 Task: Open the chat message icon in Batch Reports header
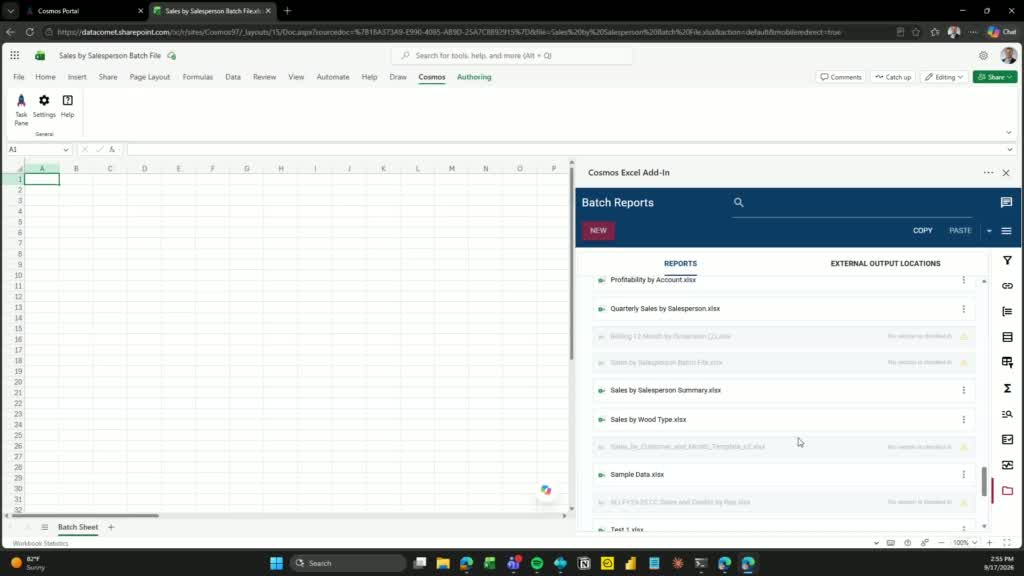1006,202
